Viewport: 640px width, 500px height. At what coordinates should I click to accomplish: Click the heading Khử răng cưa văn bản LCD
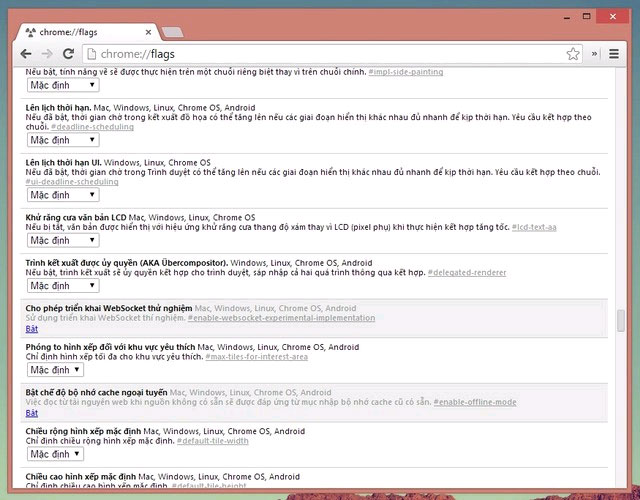click(76, 217)
